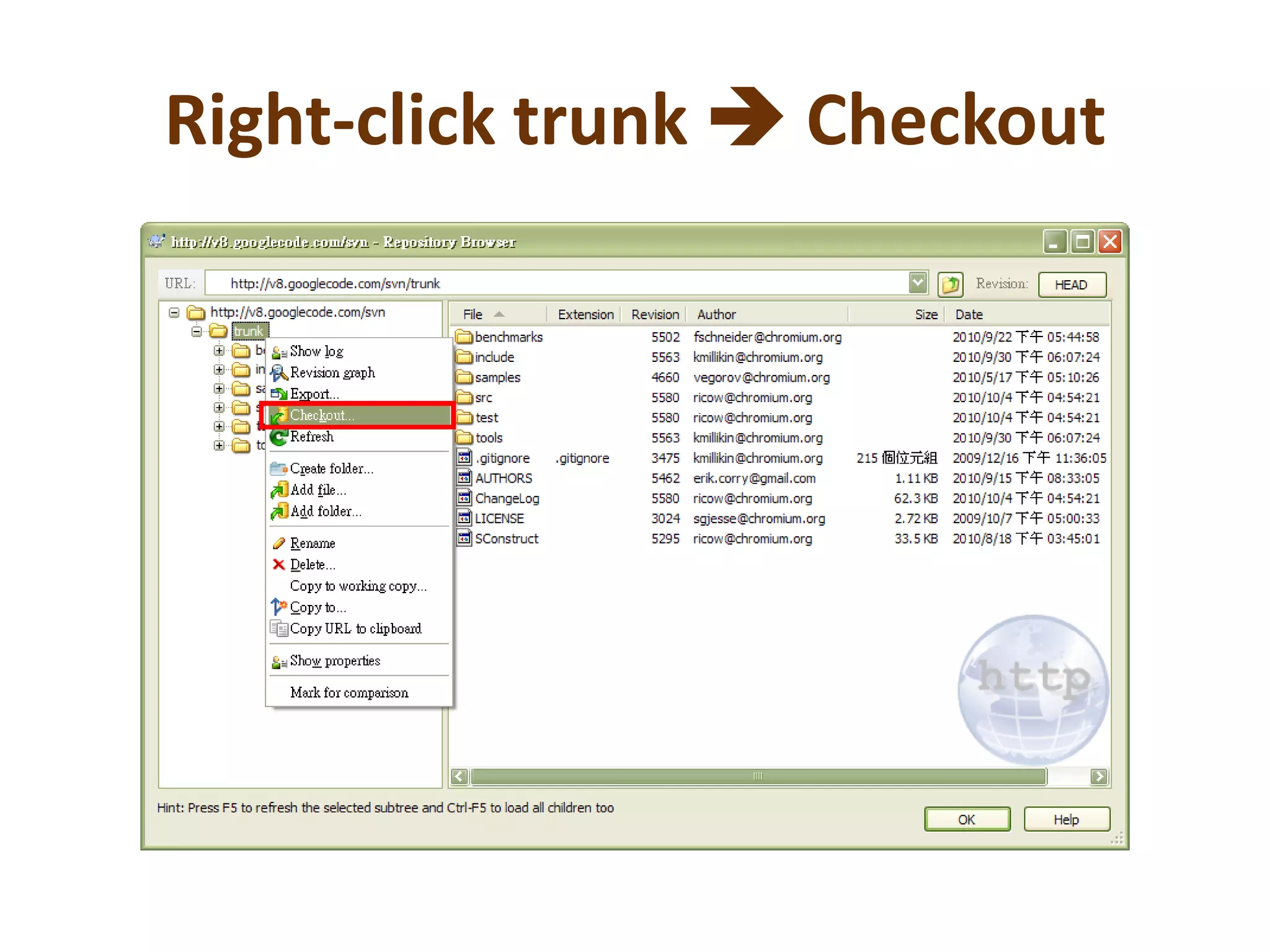Select the root http://v8.googlecode.com/svn tree label

click(x=298, y=312)
